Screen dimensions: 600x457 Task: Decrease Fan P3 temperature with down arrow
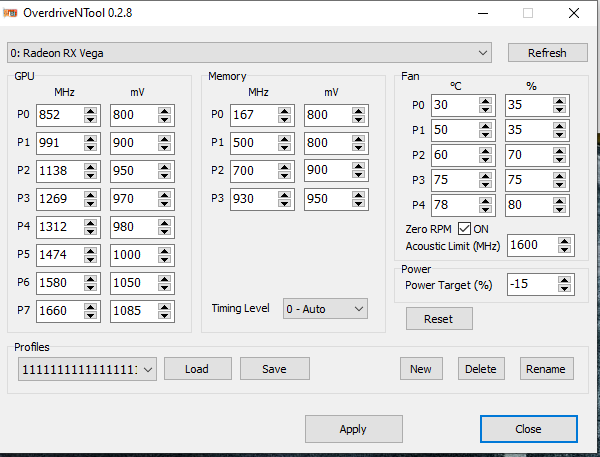click(x=486, y=184)
